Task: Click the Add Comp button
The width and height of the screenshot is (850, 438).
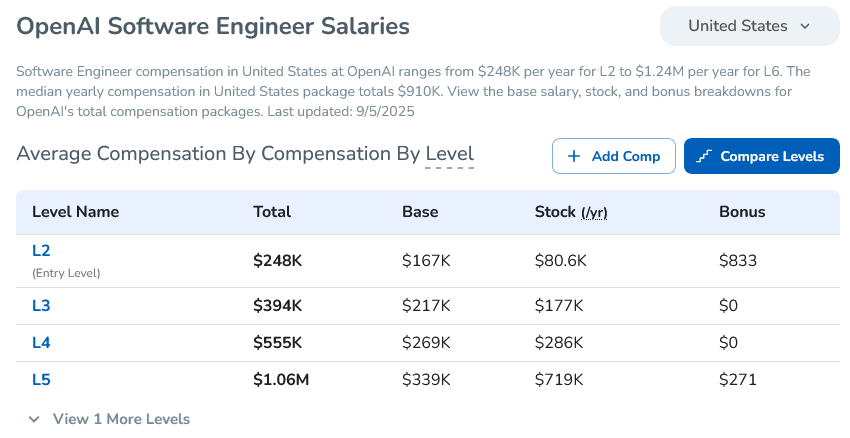Action: [613, 156]
